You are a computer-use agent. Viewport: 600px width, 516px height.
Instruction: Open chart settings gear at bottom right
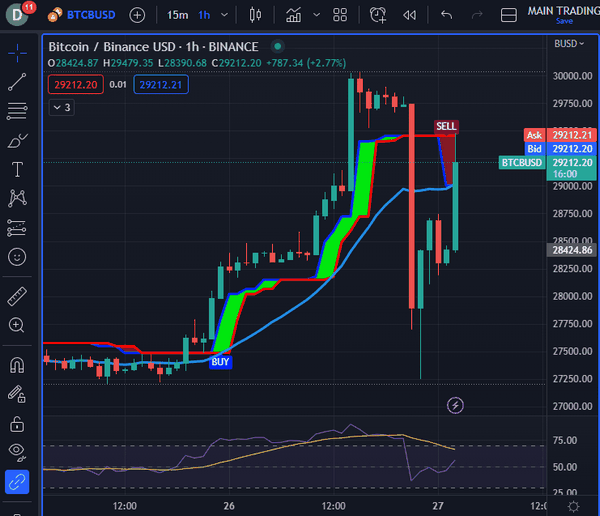[x=573, y=507]
